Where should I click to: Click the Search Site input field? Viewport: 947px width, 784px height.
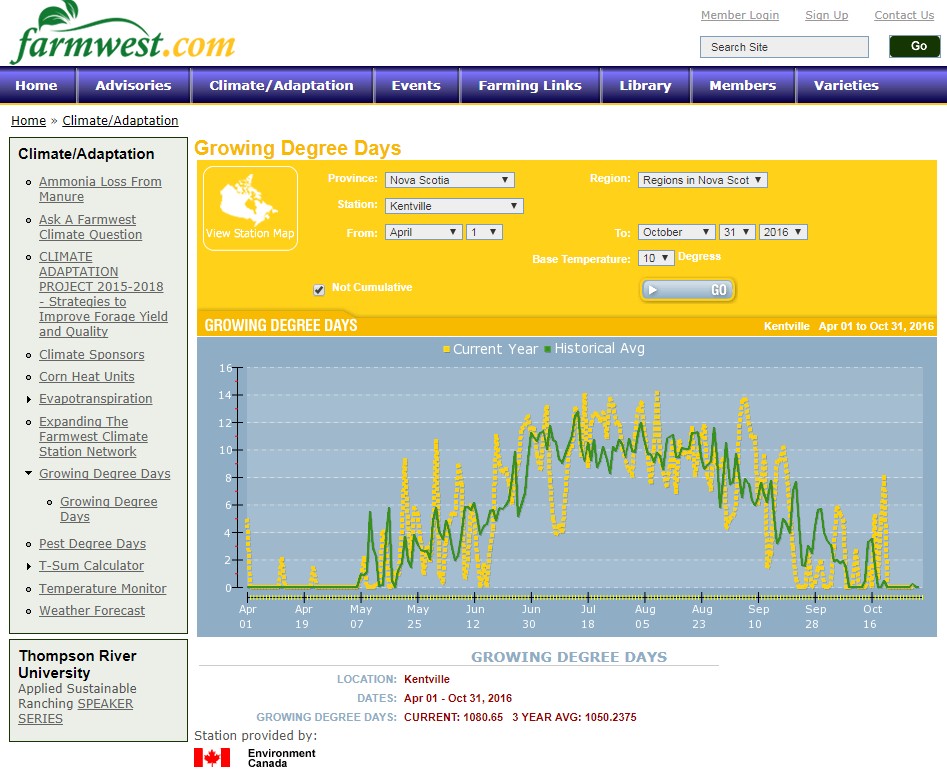click(784, 47)
